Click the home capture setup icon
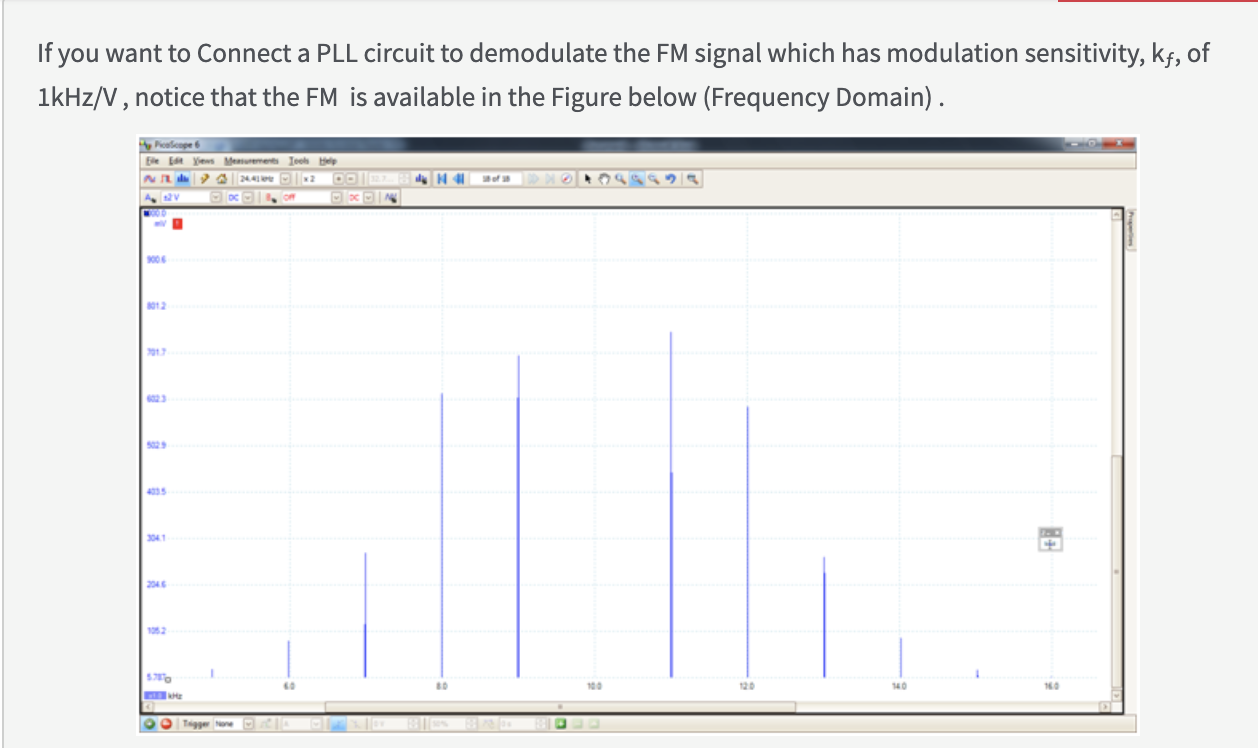1258x748 pixels. point(221,179)
